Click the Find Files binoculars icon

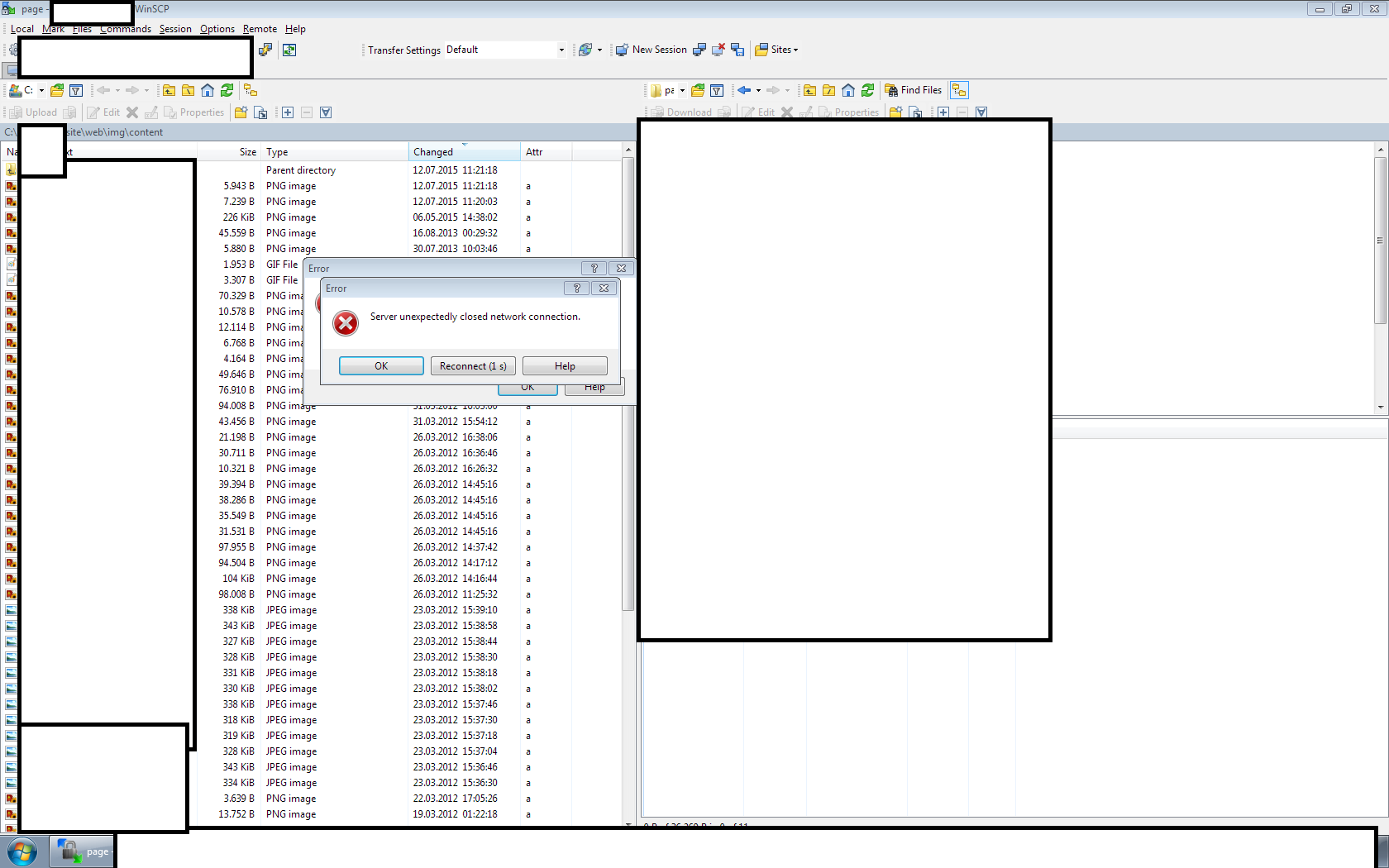click(913, 90)
